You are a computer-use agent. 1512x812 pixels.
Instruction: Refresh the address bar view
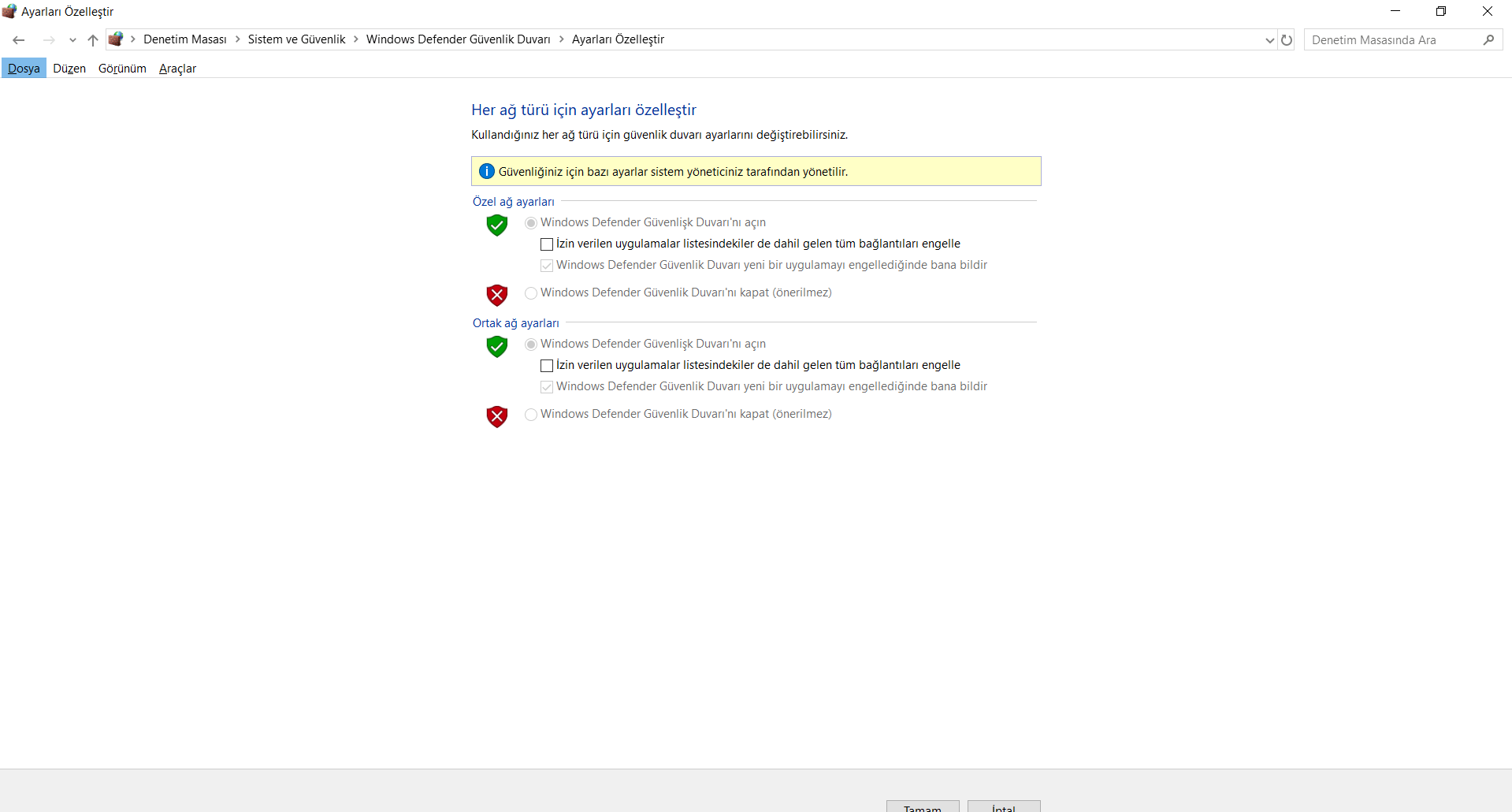tap(1287, 39)
